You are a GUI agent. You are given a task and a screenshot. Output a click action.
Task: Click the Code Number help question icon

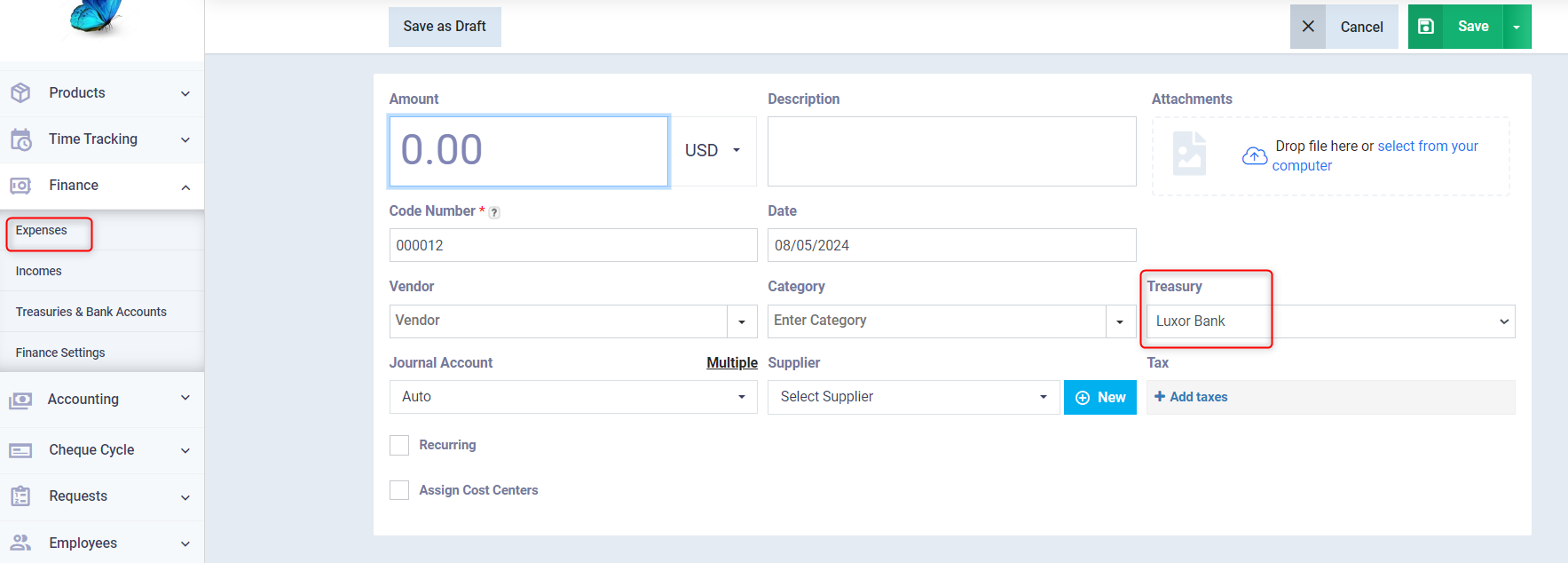click(494, 212)
